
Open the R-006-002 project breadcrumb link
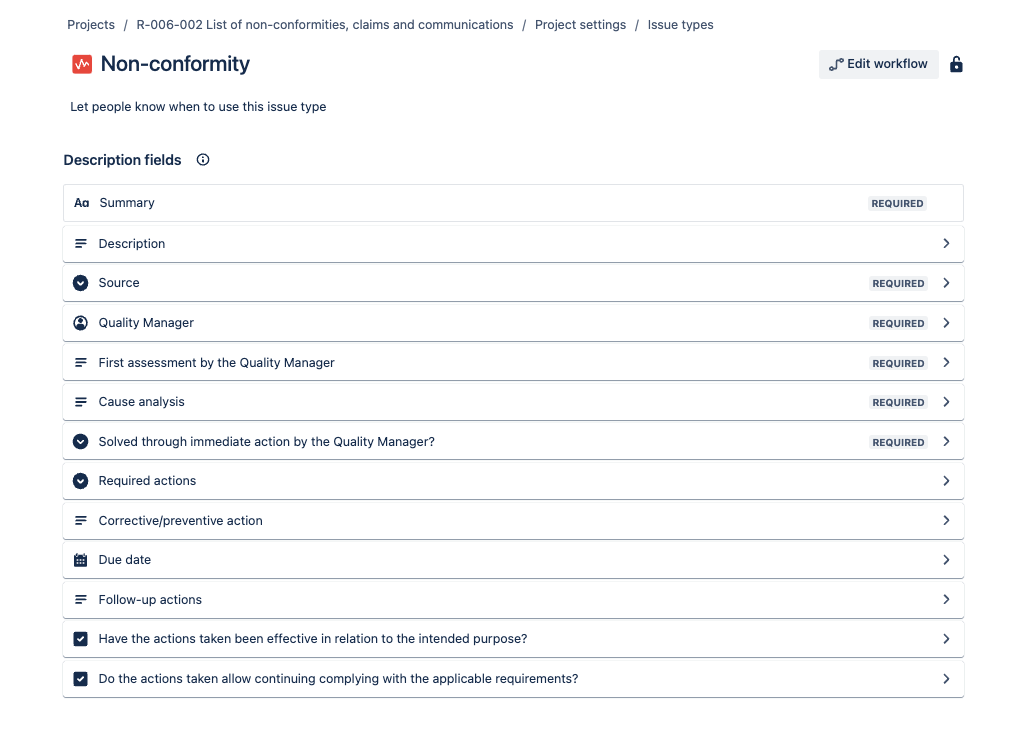[x=325, y=25]
